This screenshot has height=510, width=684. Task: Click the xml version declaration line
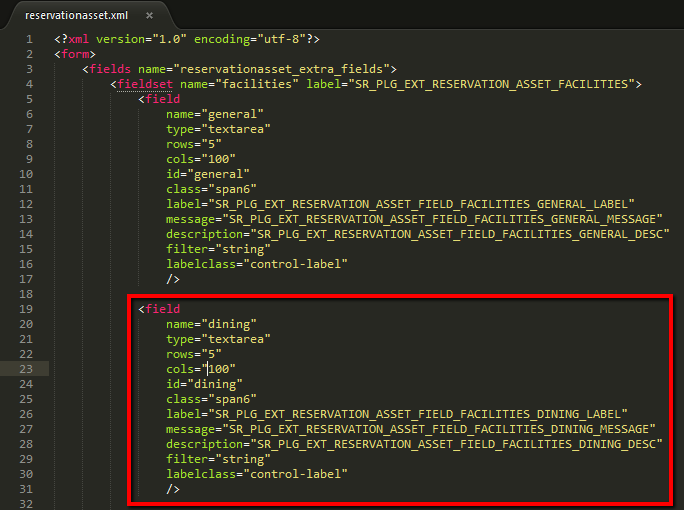[187, 39]
